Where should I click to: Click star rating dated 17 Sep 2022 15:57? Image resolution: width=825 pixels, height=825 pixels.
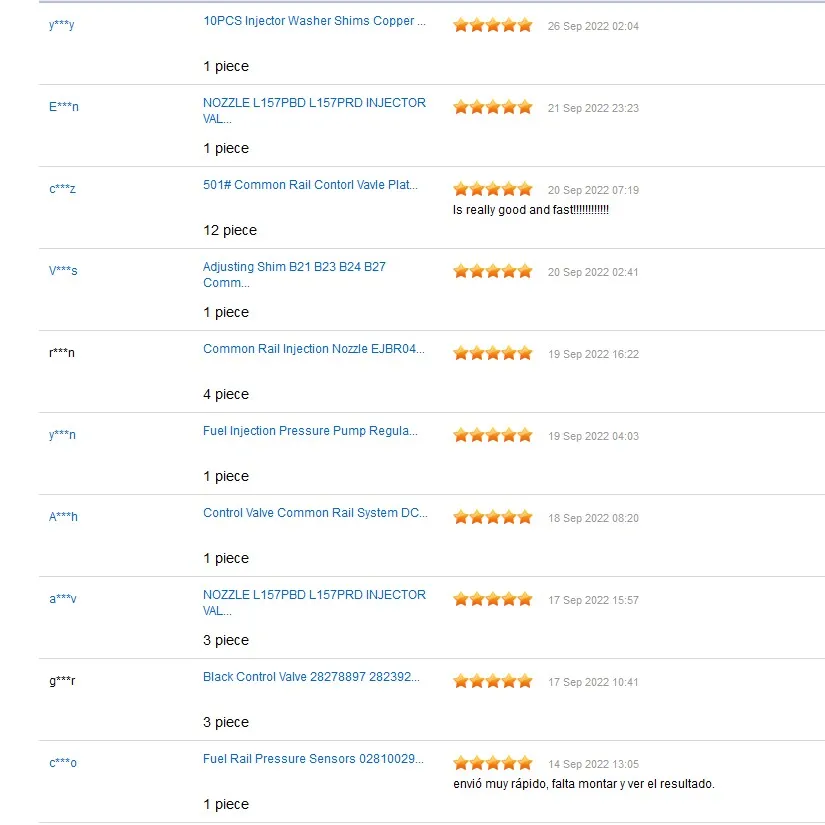pyautogui.click(x=492, y=599)
